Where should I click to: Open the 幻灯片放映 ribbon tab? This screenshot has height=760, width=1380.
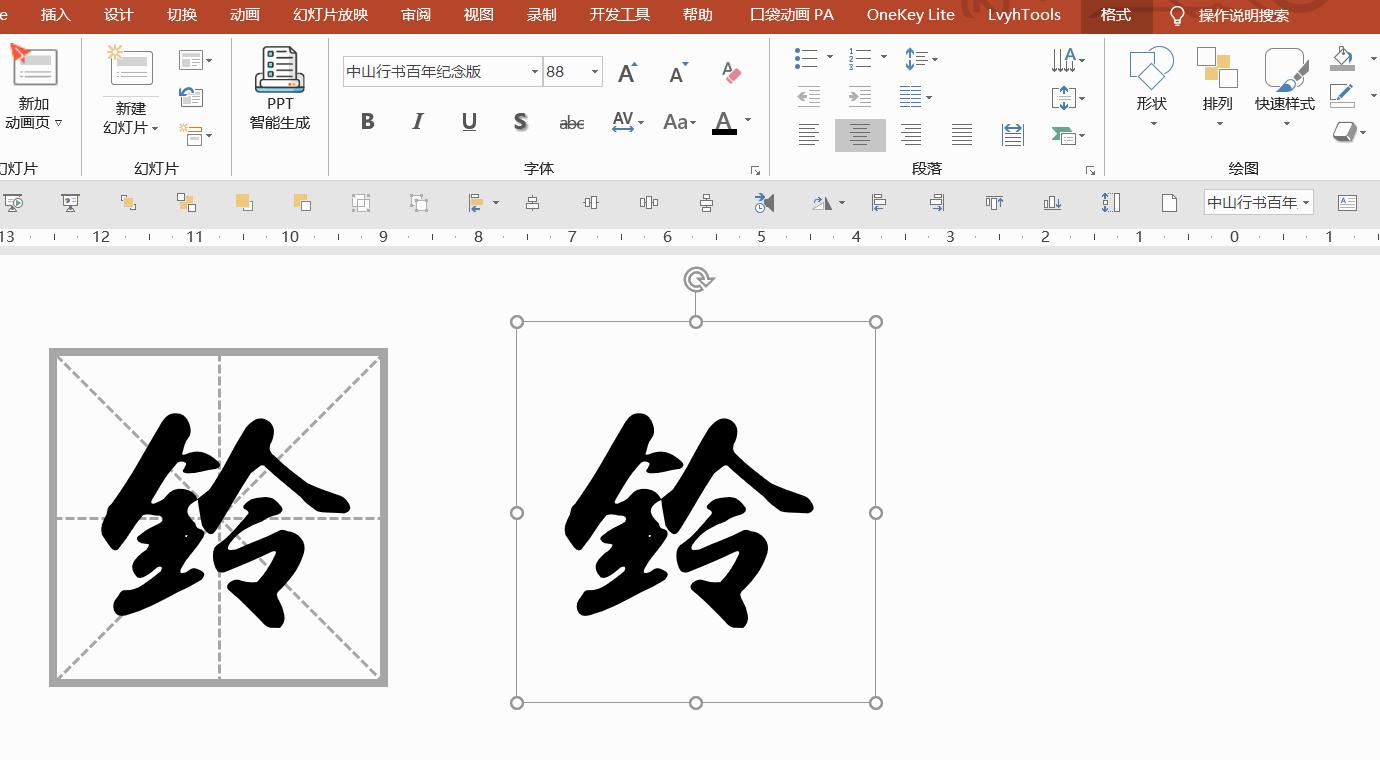331,15
